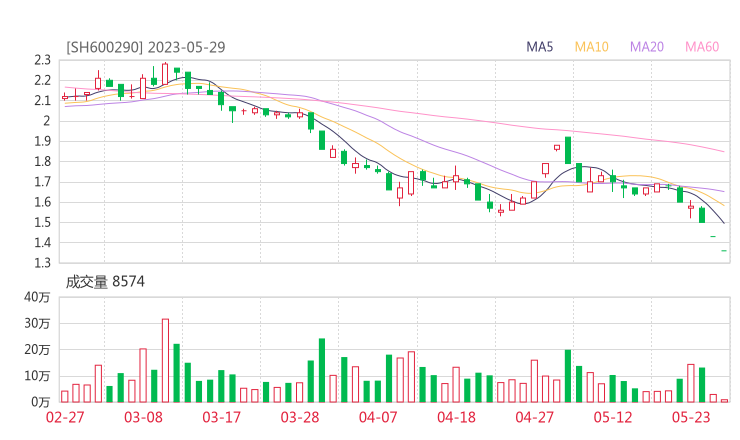Click the 30万 volume axis label

(37, 323)
